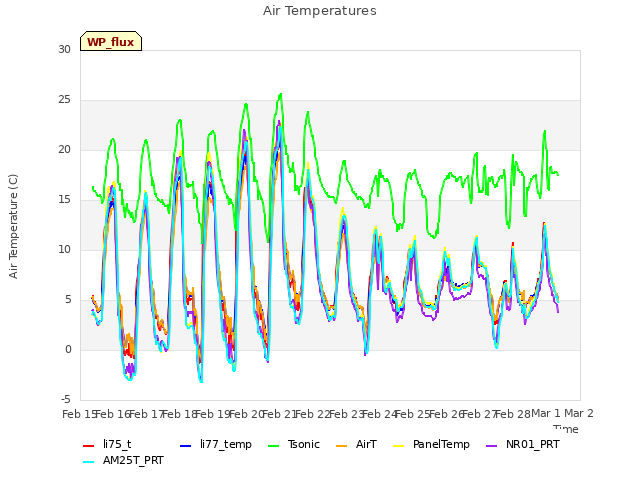
Task: Toggle the NR01_PRT legend entry
Action: 523,444
